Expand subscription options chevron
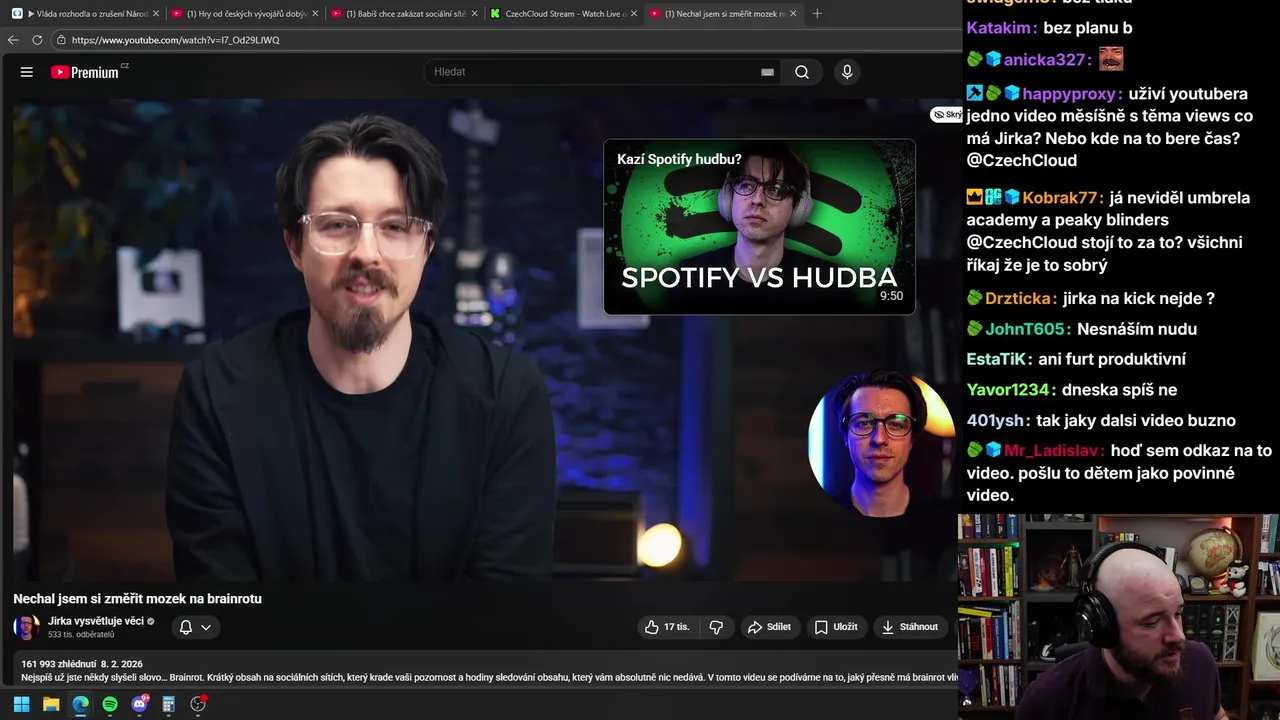 [206, 627]
